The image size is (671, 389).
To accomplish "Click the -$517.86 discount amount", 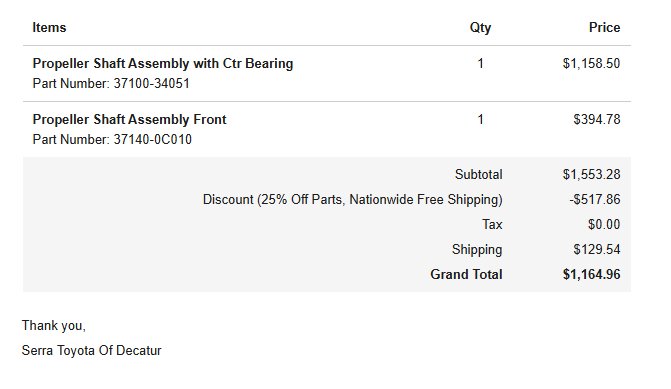I will click(594, 200).
